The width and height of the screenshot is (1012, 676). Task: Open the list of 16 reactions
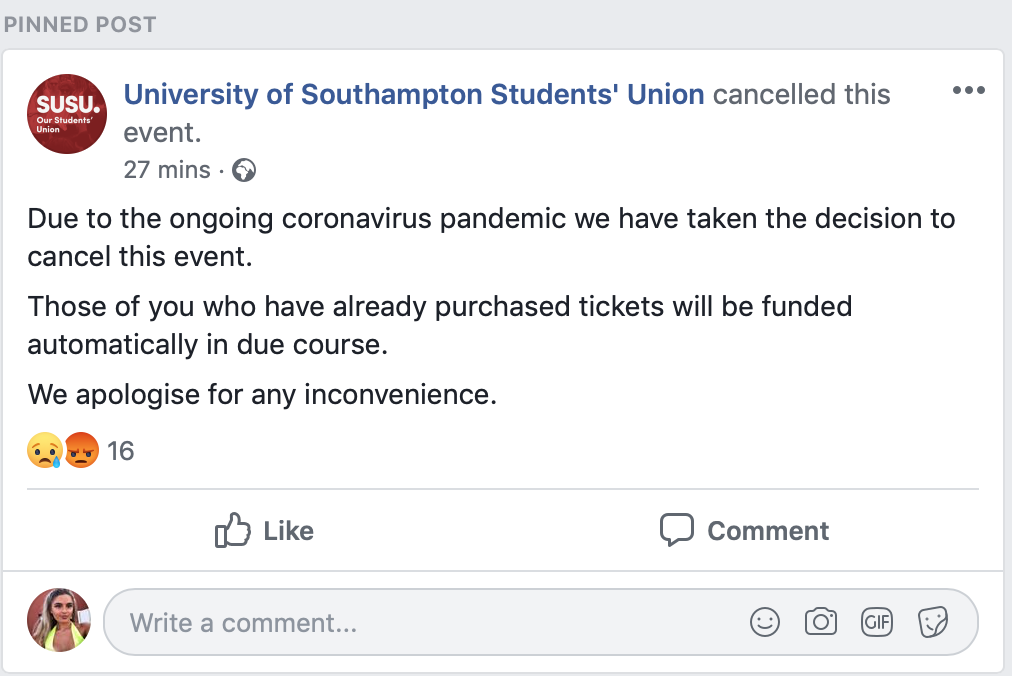[121, 451]
